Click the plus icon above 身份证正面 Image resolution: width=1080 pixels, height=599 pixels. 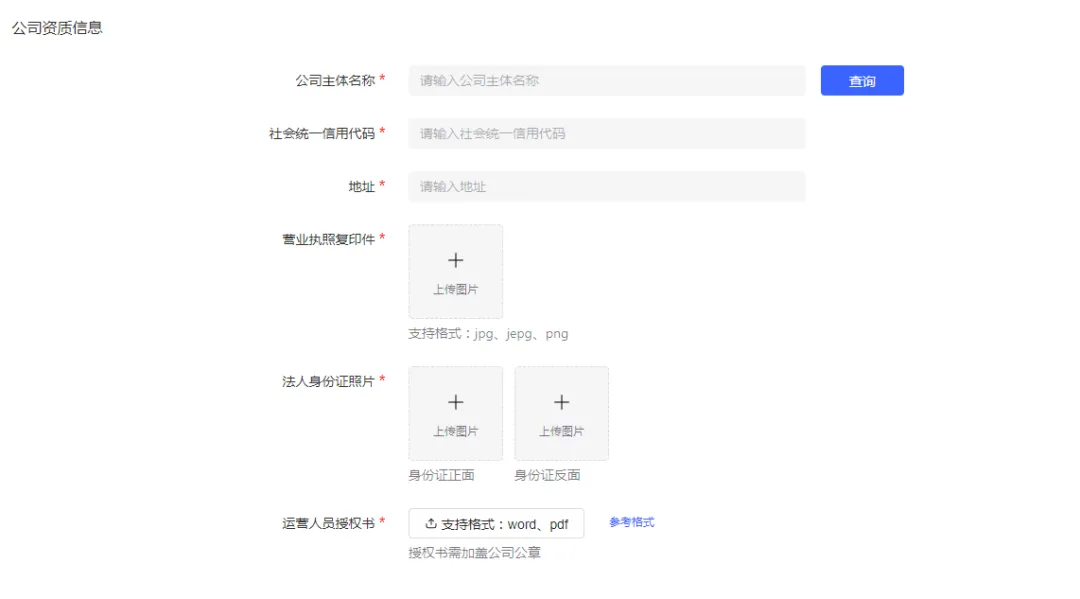[455, 403]
